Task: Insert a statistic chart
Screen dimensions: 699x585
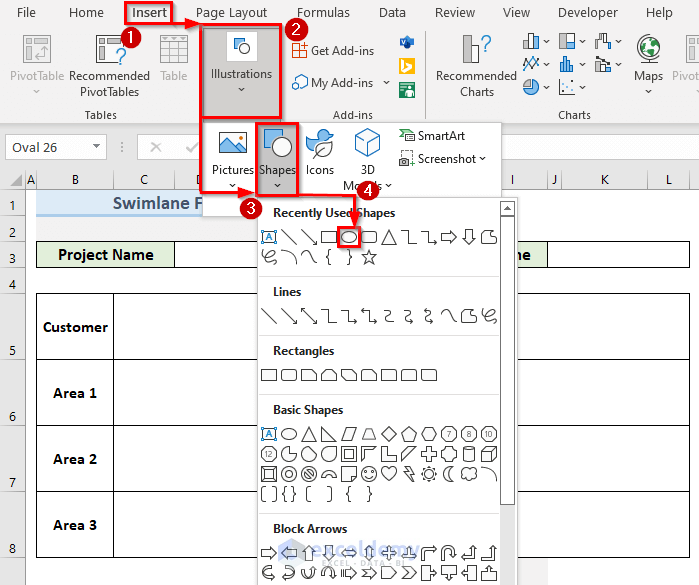Action: point(572,64)
